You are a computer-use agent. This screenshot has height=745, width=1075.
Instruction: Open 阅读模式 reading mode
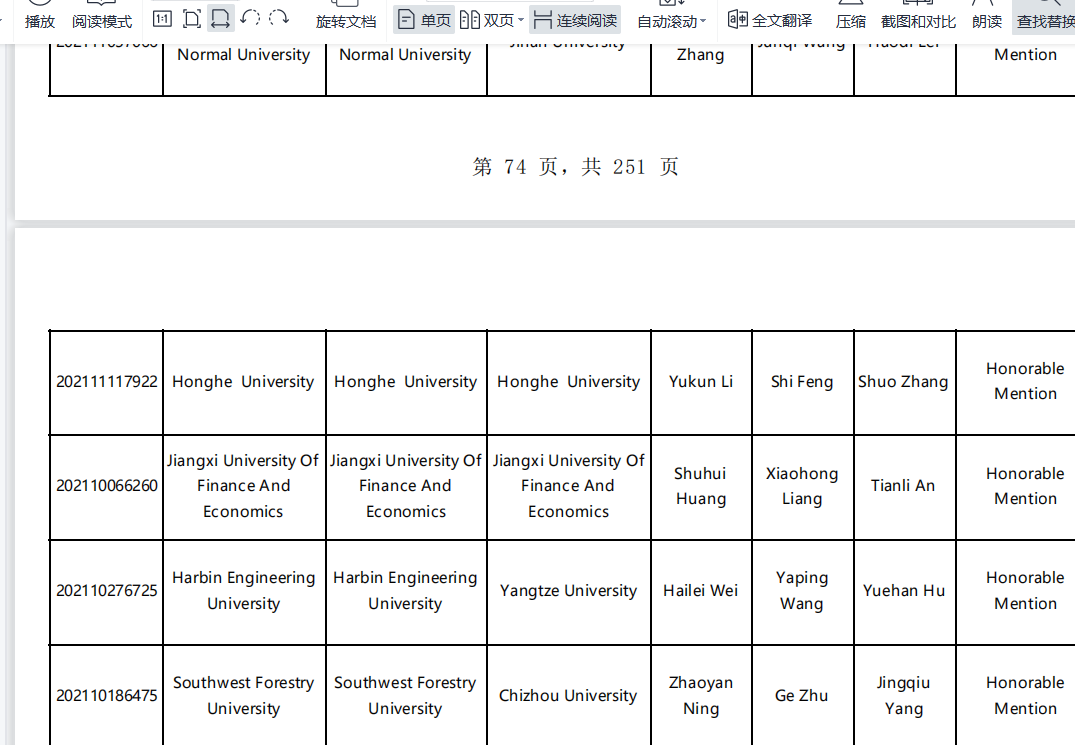pos(101,16)
